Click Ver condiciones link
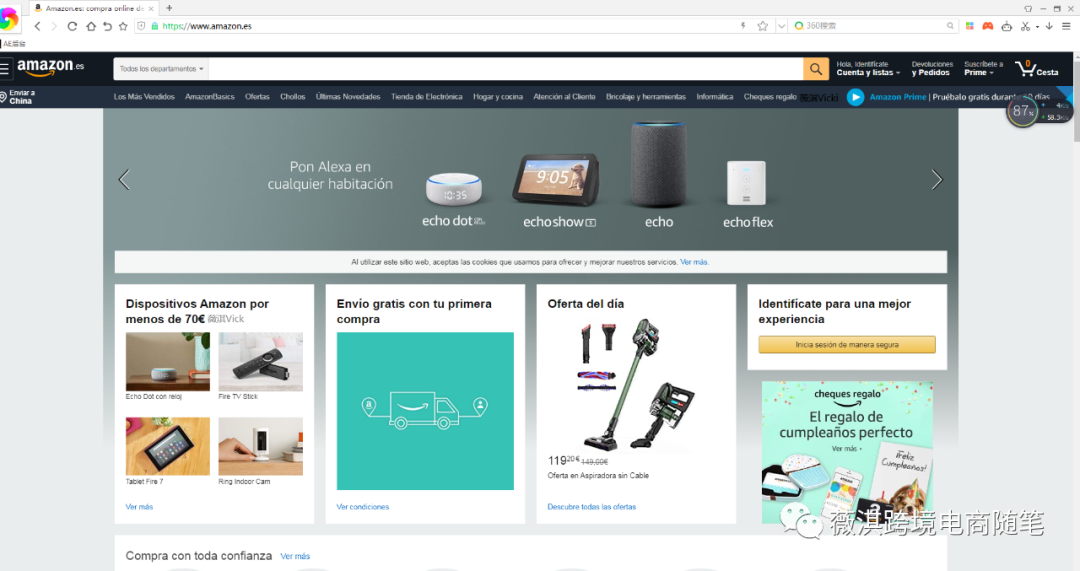1080x571 pixels. (362, 507)
